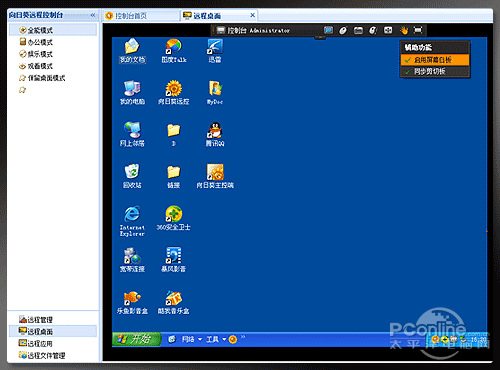Image resolution: width=500 pixels, height=370 pixels.
Task: Click the fullscreen brackets icon in remote toolbar
Action: [418, 30]
